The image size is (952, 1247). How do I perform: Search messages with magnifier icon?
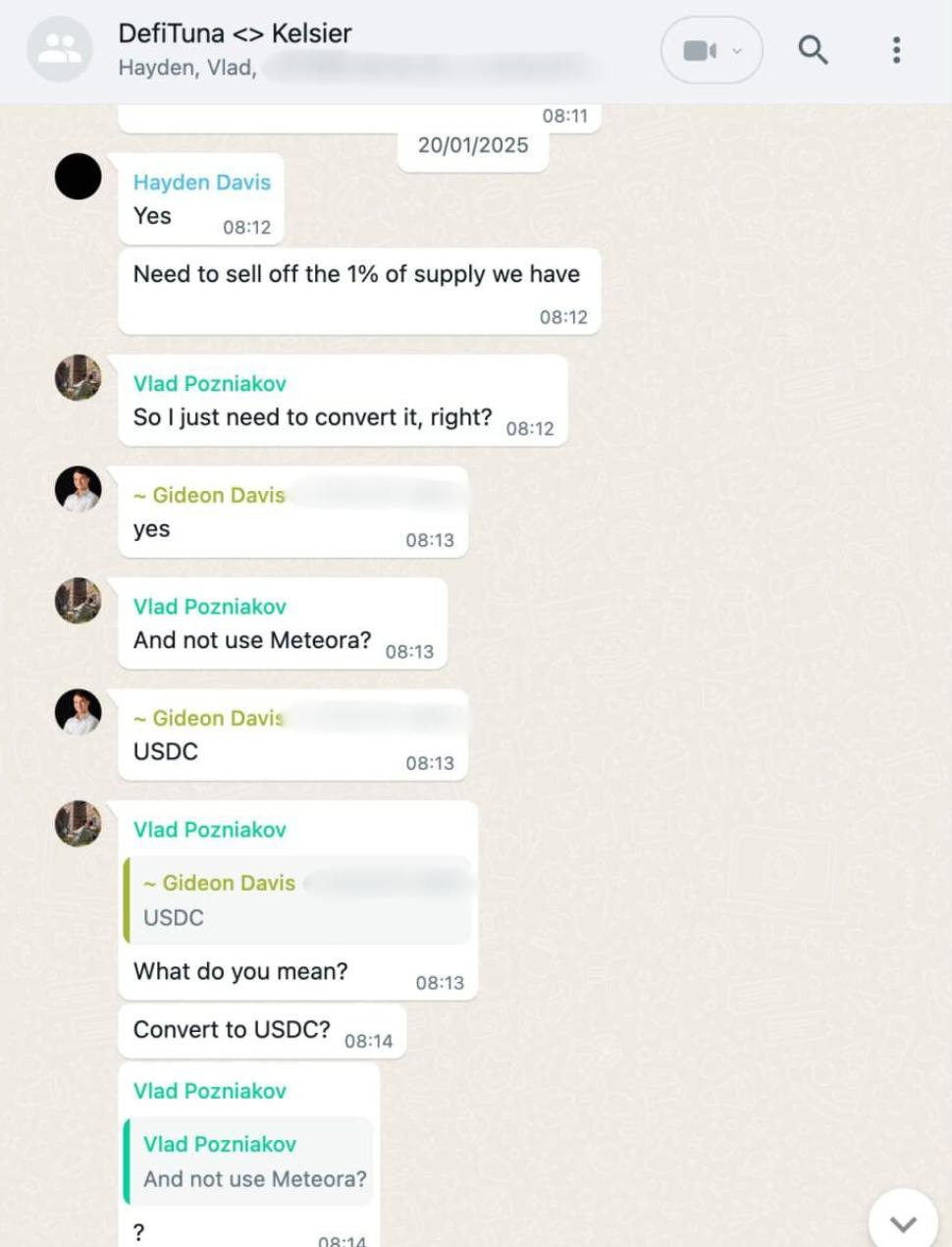(x=813, y=49)
